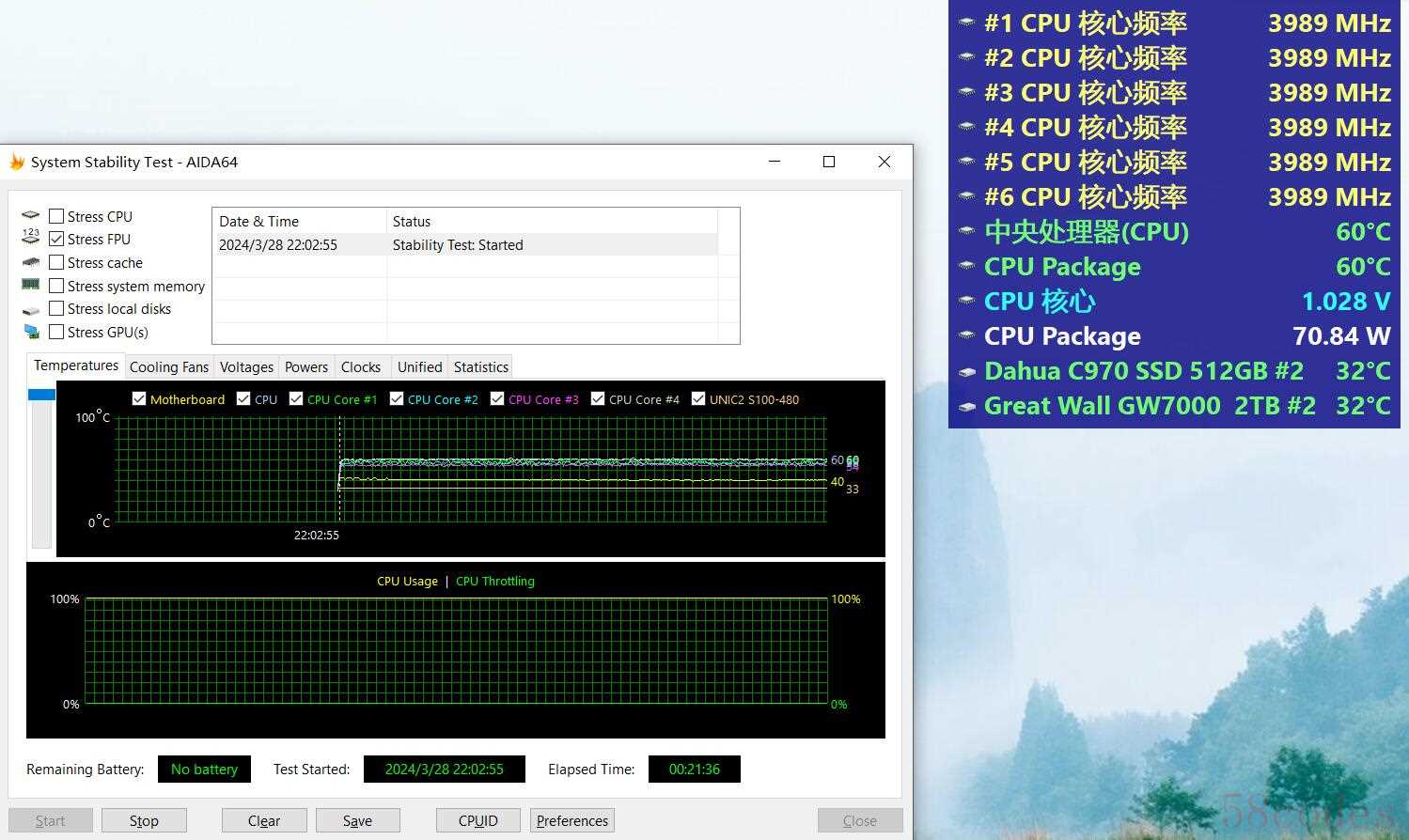Toggle the CPU Core #3 graph checkbox
This screenshot has width=1409, height=840.
pos(497,398)
